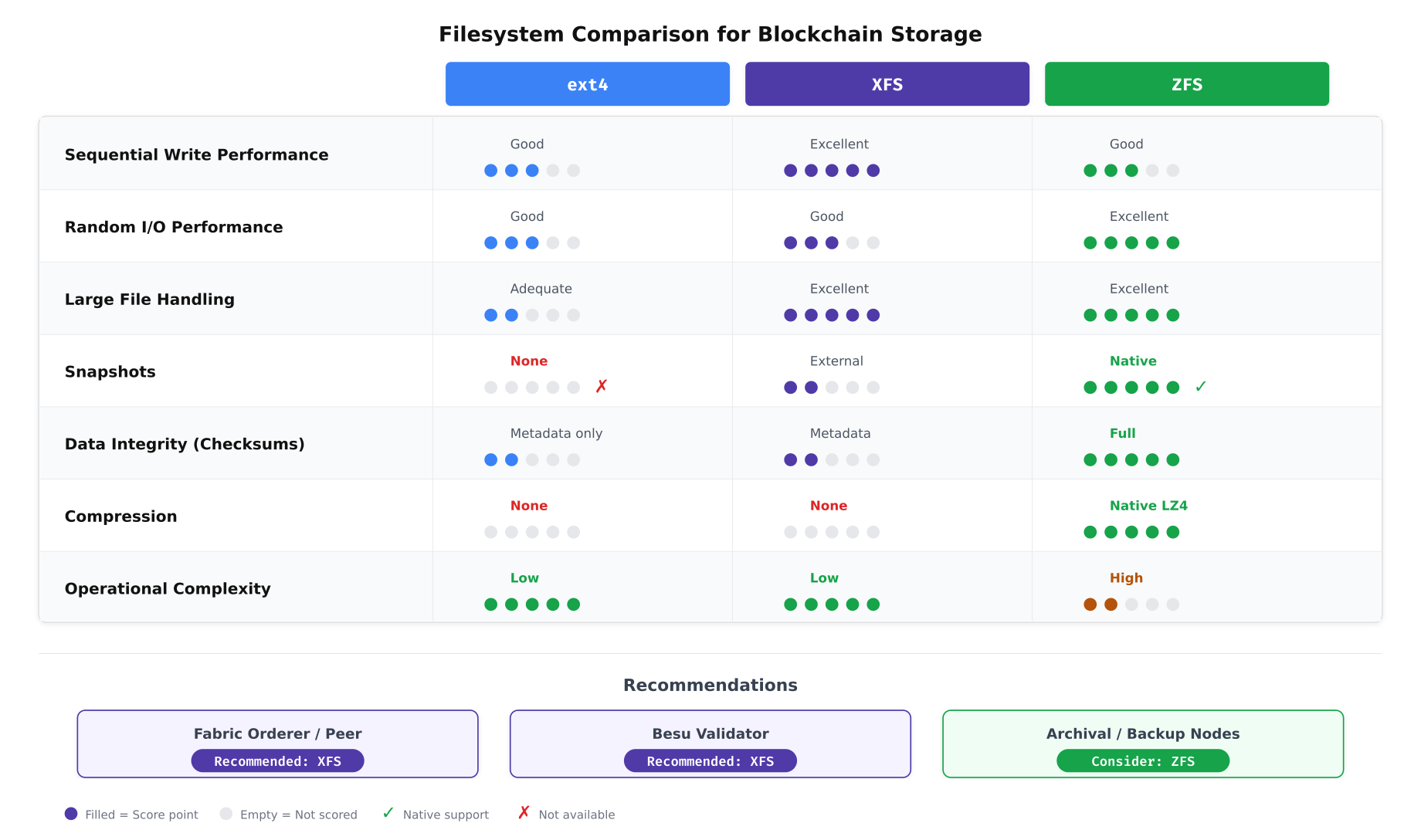The image size is (1421, 840).
Task: Select the ext4 column header
Action: (587, 84)
